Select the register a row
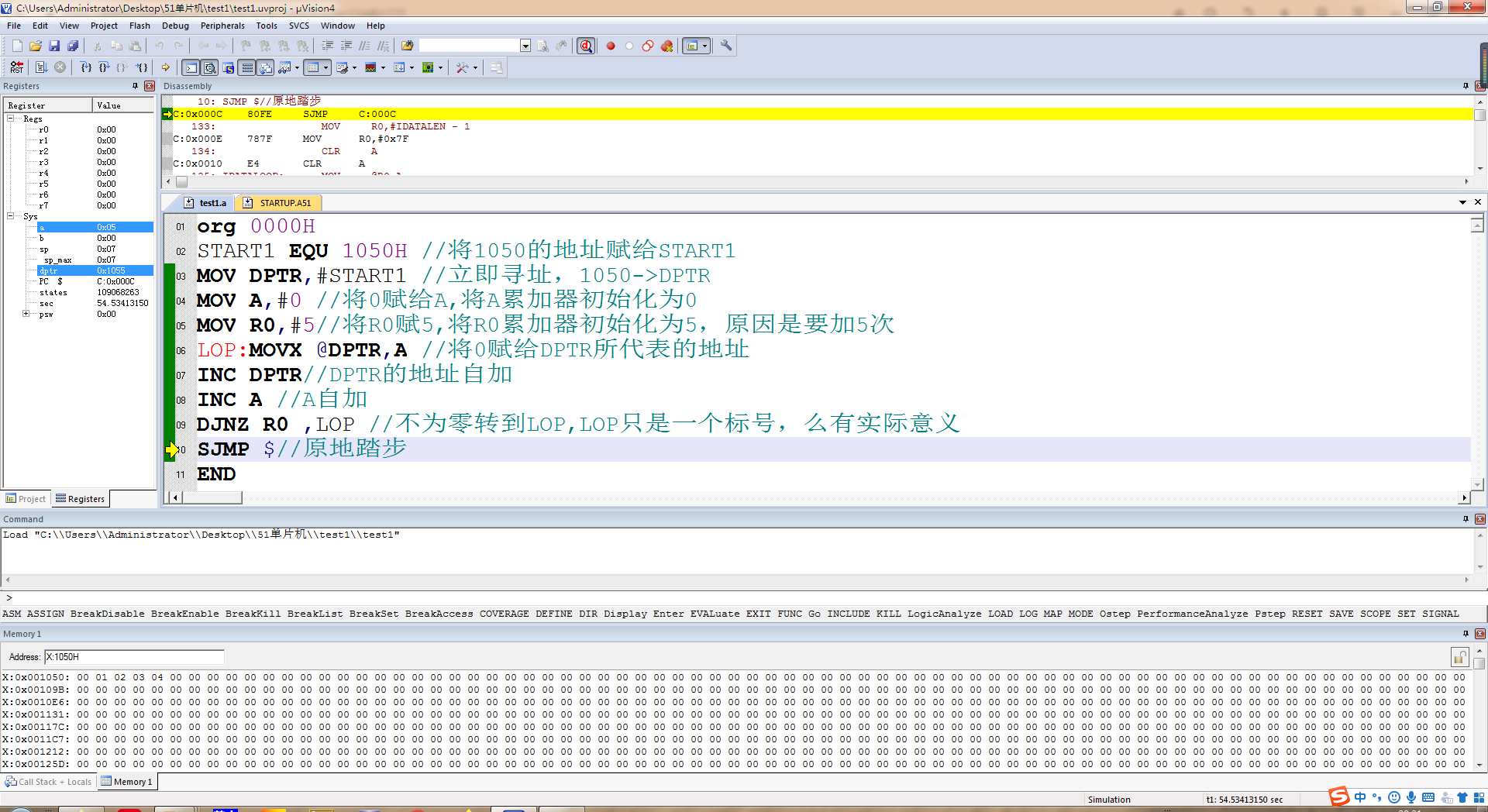Screen dimensions: 1488x812 pyautogui.click(x=95, y=227)
